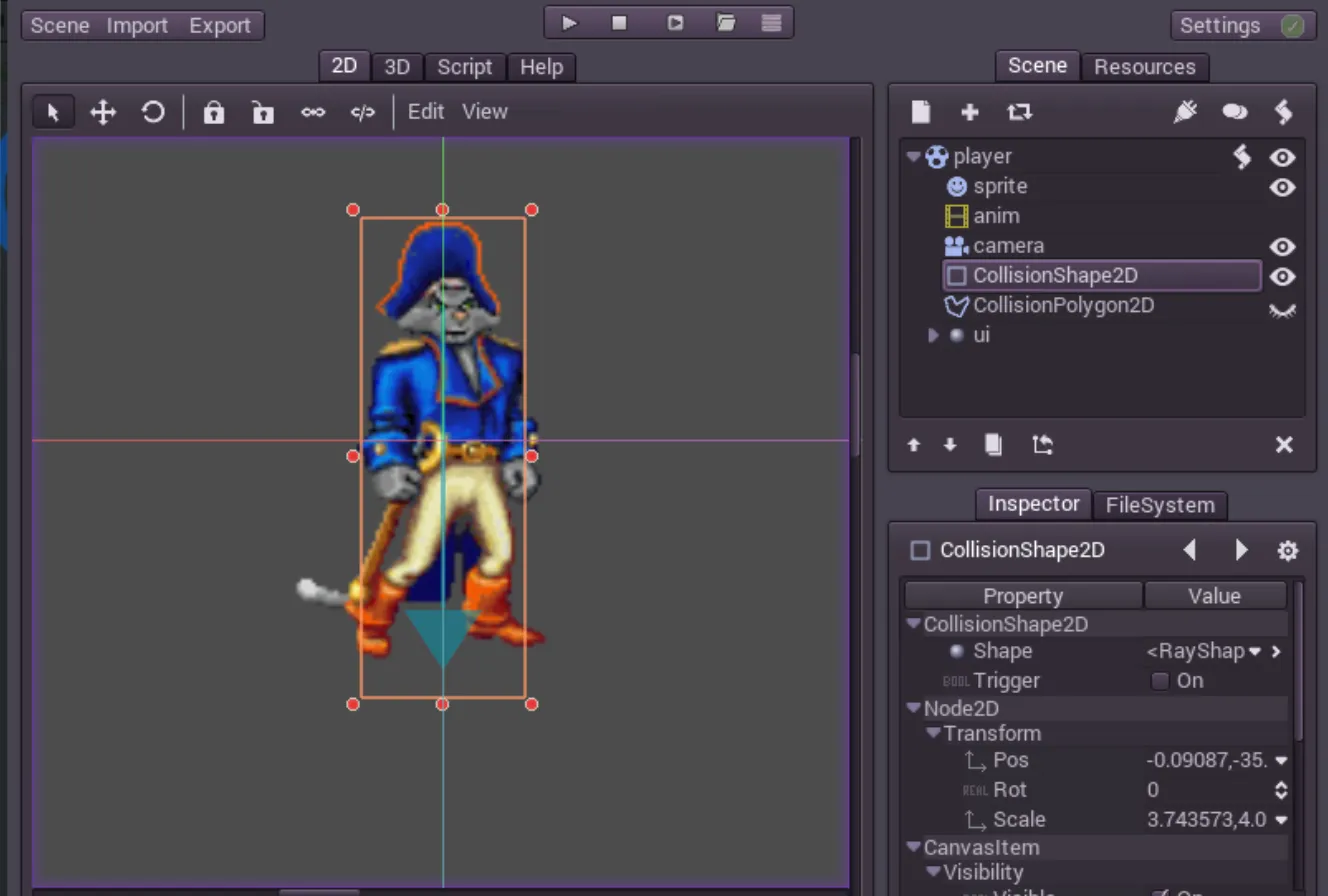Open the Shape sub-resource arrow
1328x896 pixels.
(1276, 652)
